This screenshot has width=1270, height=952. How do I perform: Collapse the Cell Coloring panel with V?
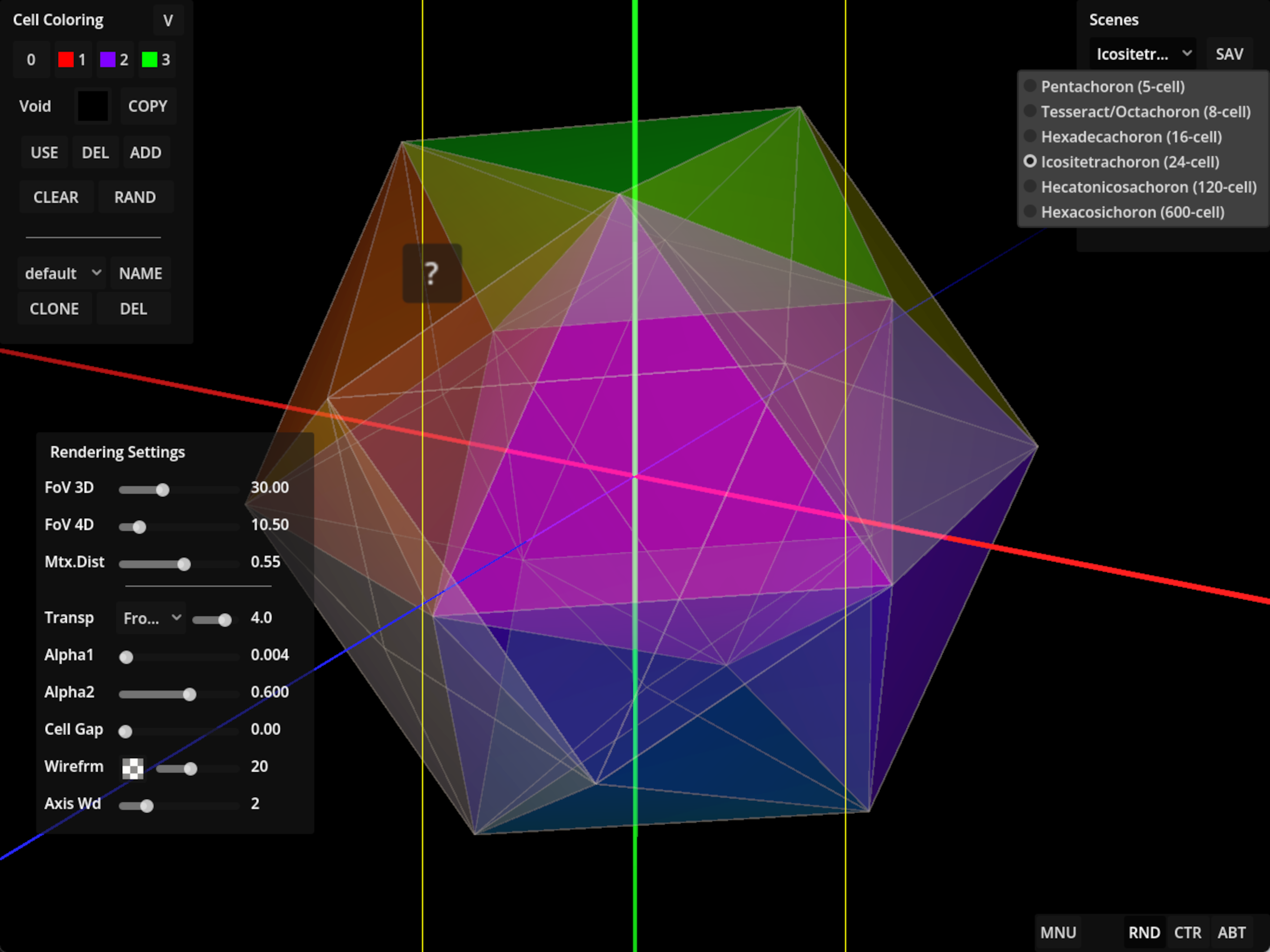168,20
